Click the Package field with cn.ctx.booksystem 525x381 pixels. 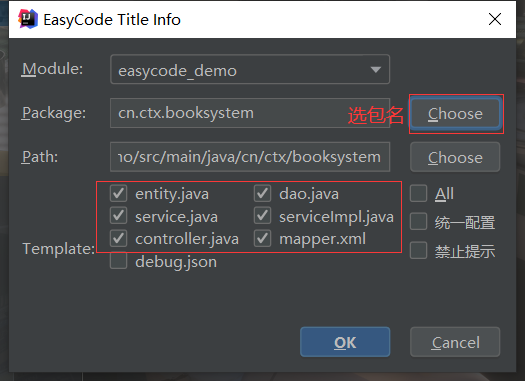pyautogui.click(x=250, y=113)
